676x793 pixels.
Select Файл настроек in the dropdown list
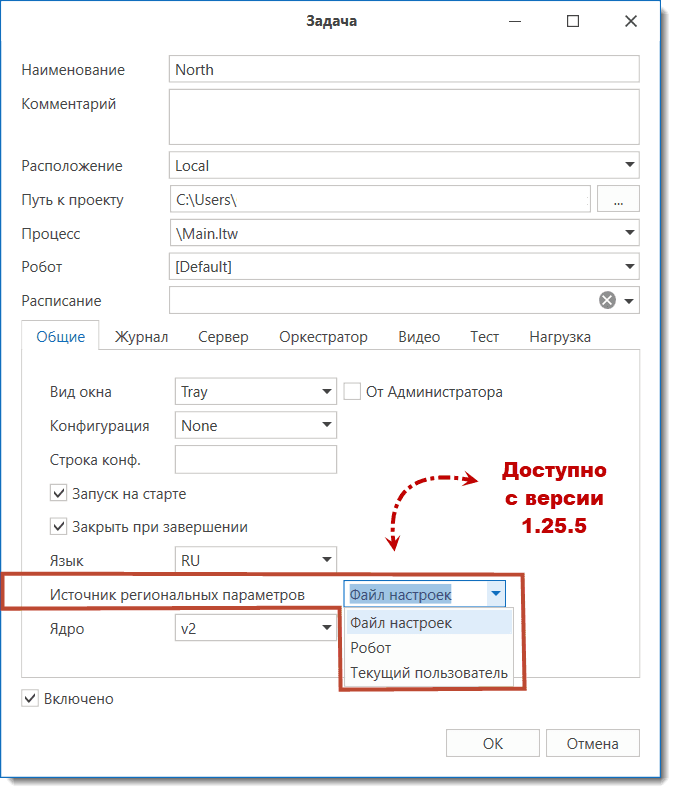(429, 623)
